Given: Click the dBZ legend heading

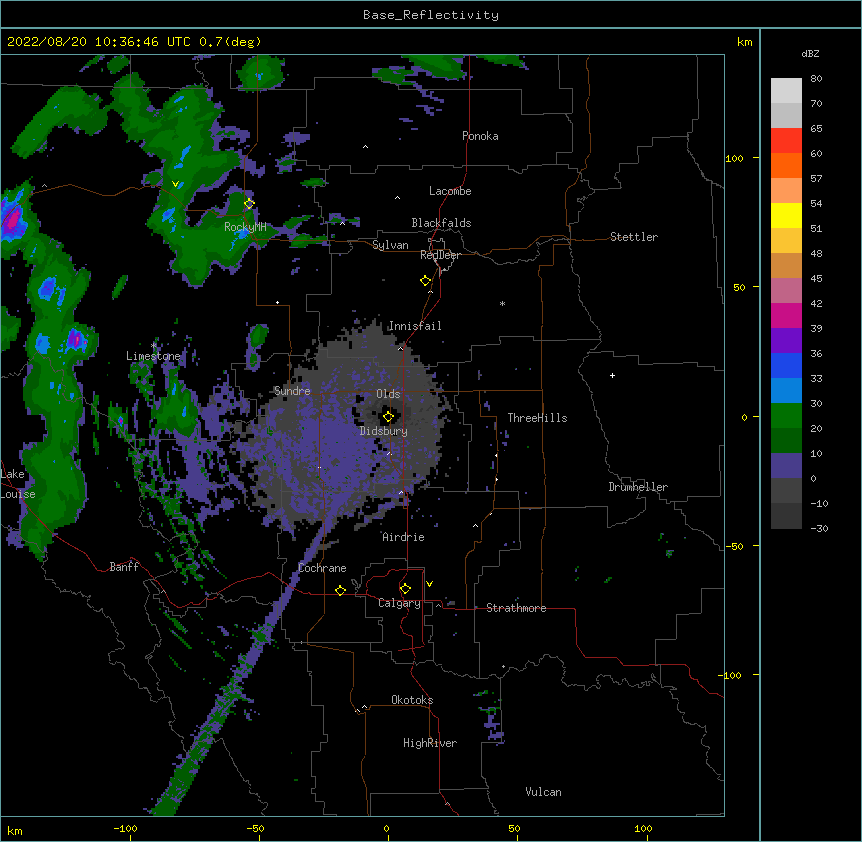Looking at the screenshot, I should pyautogui.click(x=810, y=53).
